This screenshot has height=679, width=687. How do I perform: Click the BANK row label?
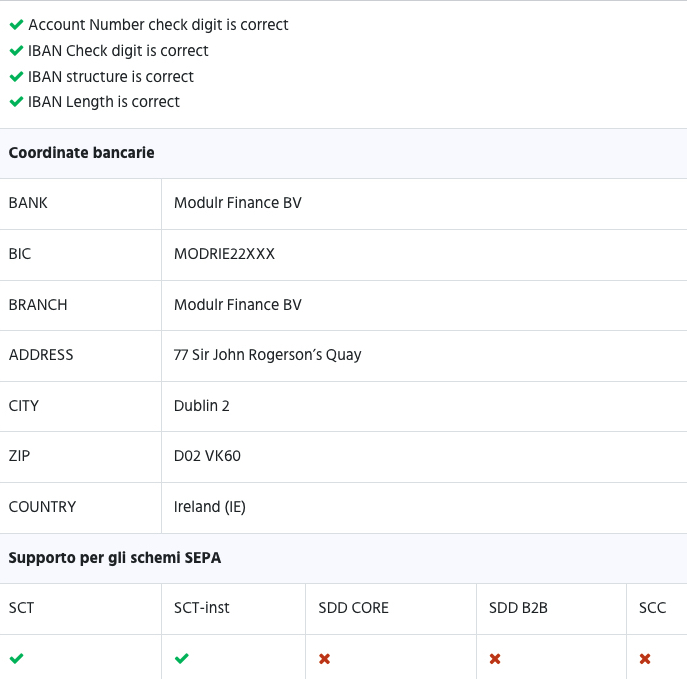(28, 203)
